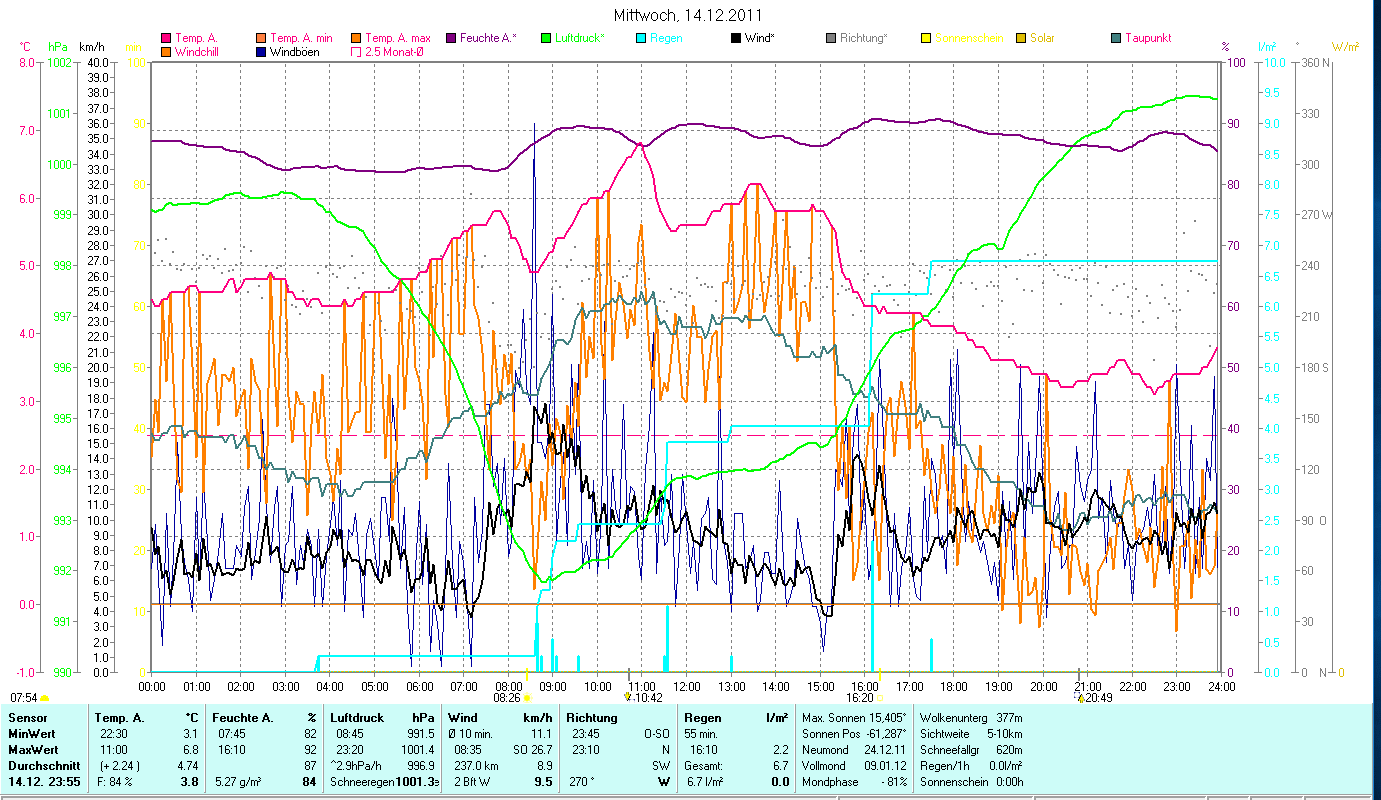Click the cyan Regen legend swatch
1381x800 pixels.
[641, 38]
